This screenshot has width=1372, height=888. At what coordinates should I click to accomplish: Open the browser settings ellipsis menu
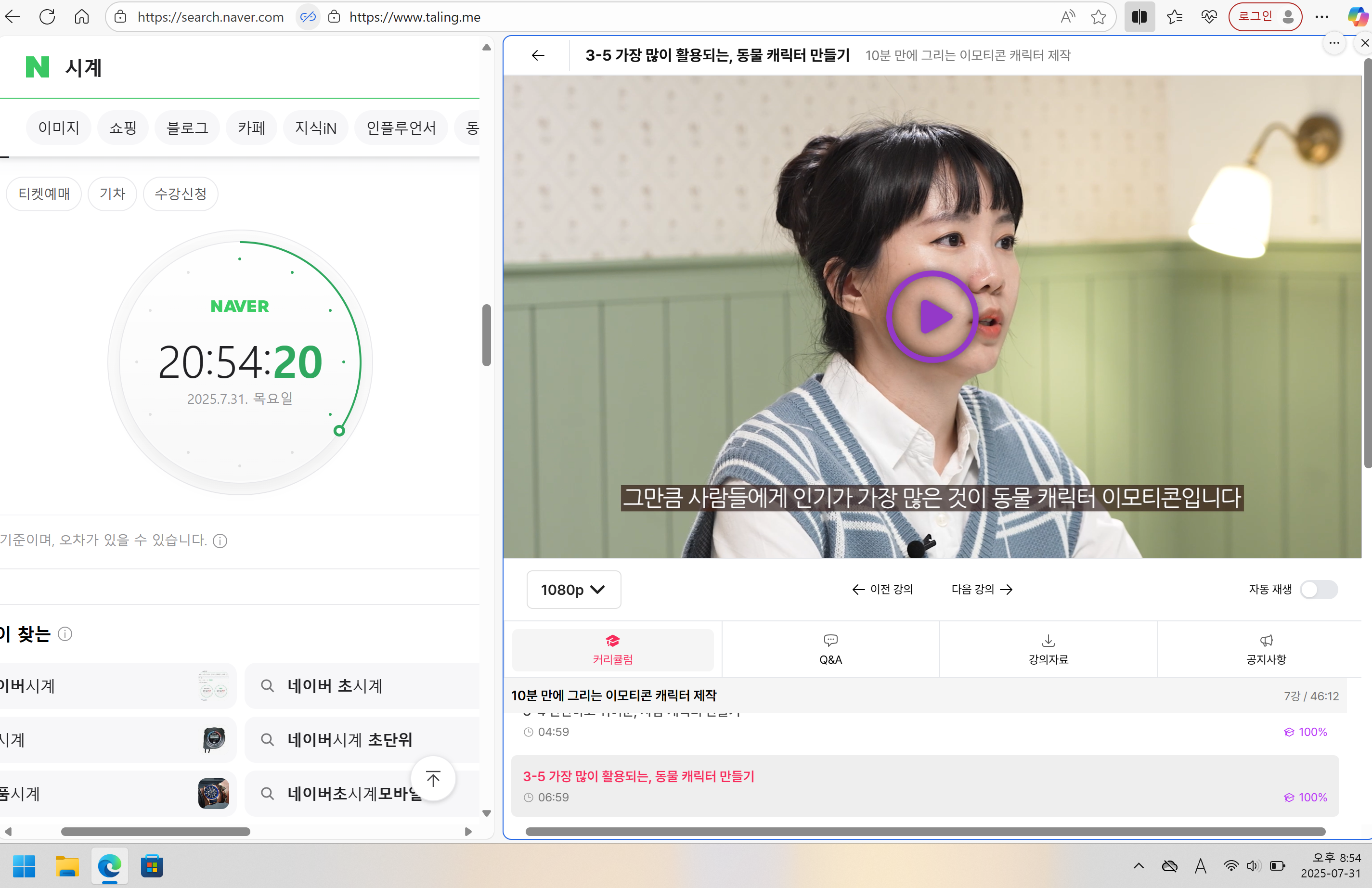click(1322, 17)
